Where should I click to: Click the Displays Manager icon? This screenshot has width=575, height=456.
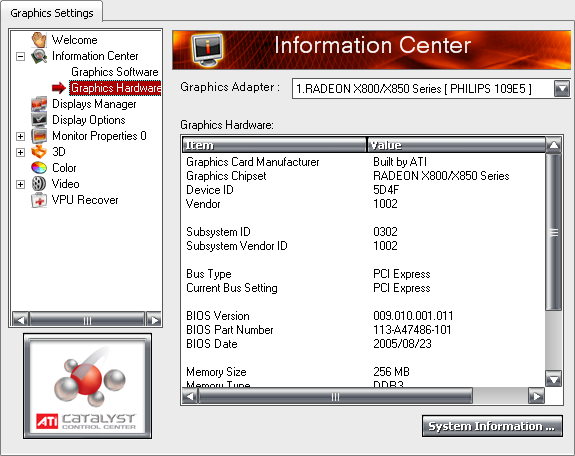pyautogui.click(x=39, y=104)
